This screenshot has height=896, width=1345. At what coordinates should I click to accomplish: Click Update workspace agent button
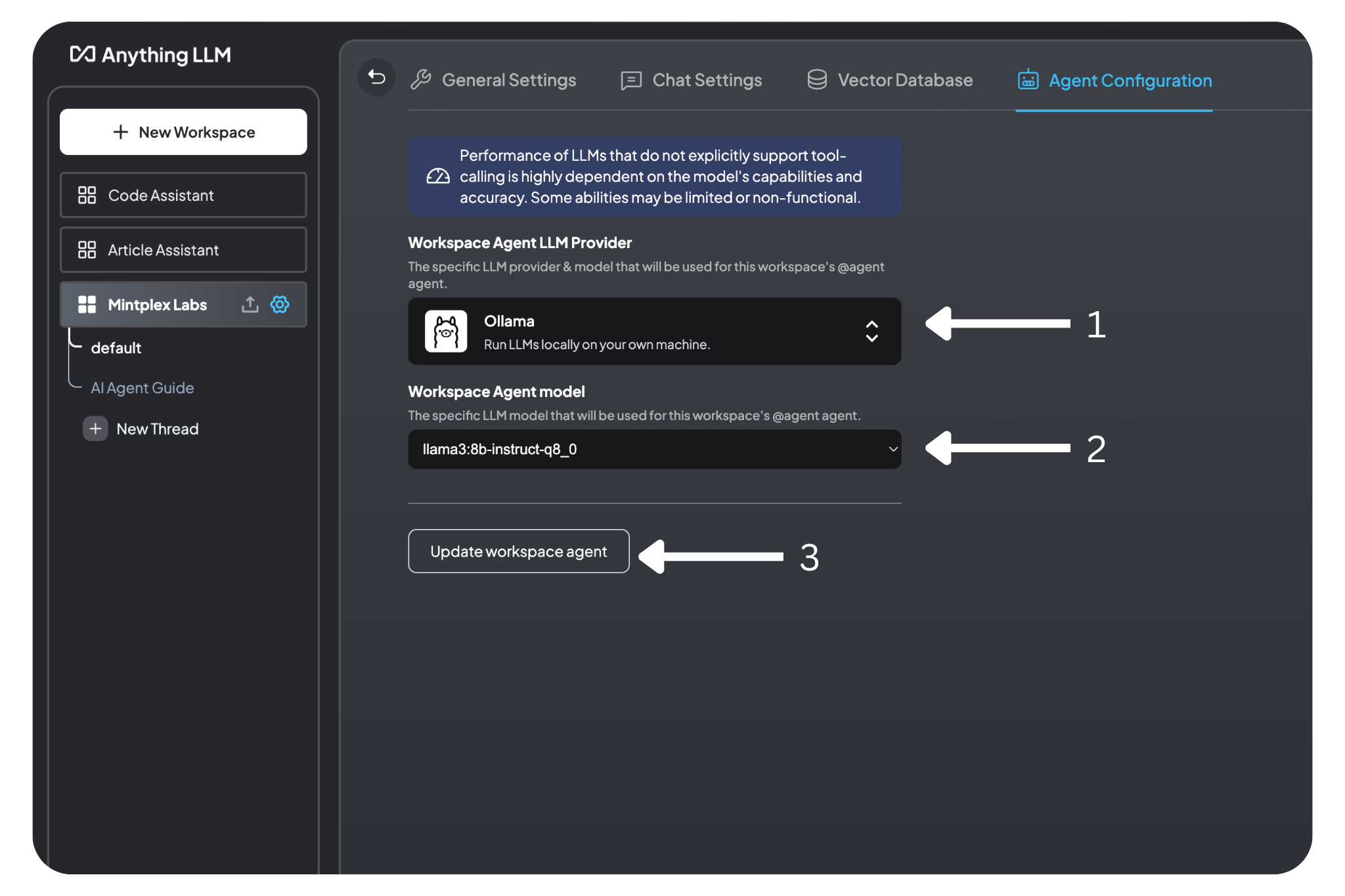(x=519, y=551)
